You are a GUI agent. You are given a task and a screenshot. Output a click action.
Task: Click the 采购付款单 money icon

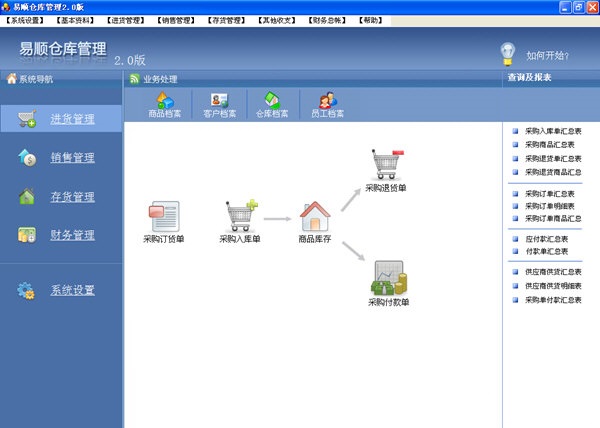coord(389,278)
